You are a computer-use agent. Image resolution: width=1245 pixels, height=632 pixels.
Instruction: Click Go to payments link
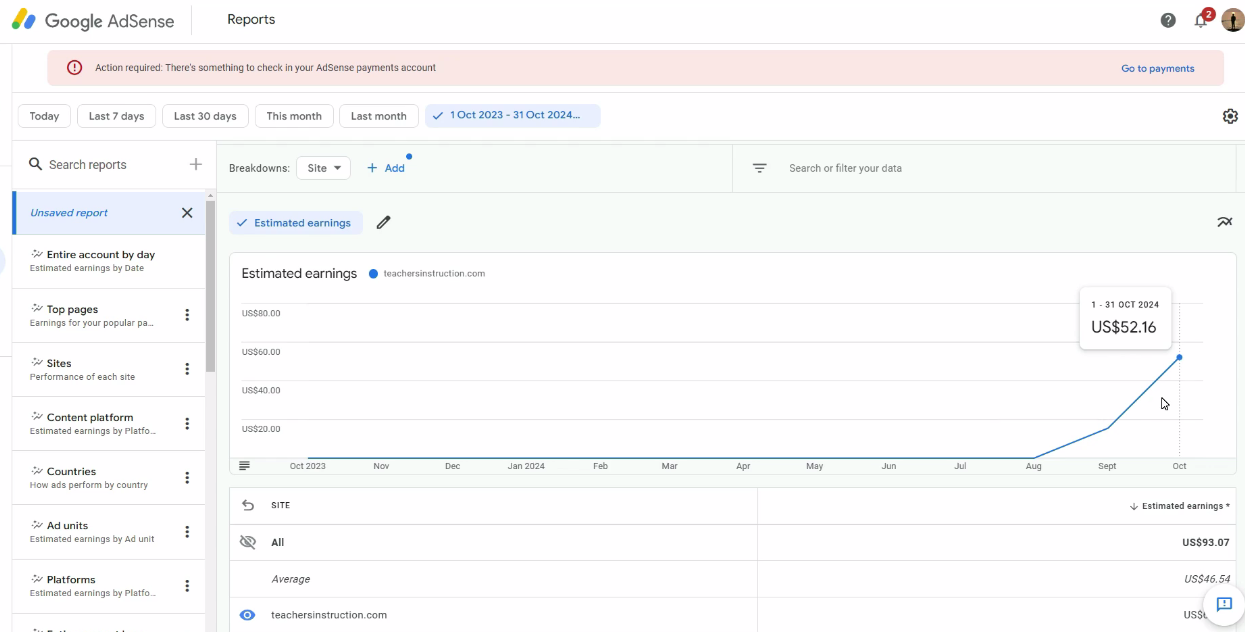click(1158, 68)
